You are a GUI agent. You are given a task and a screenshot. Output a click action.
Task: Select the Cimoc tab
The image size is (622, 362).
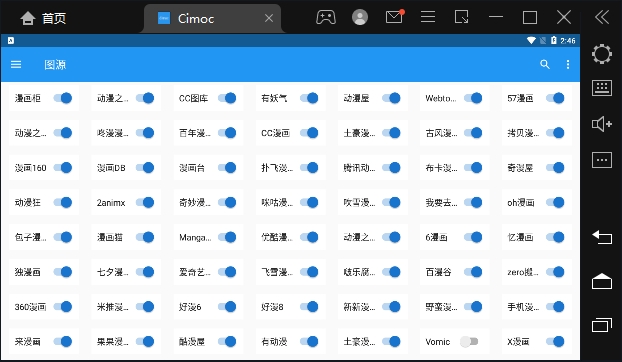212,18
